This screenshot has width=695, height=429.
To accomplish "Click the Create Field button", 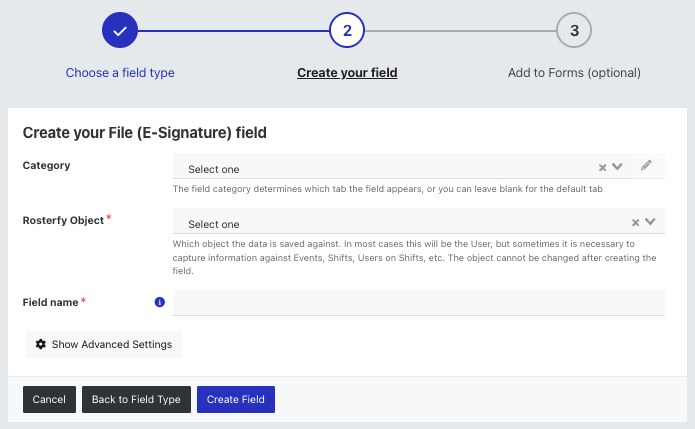I will (x=236, y=399).
